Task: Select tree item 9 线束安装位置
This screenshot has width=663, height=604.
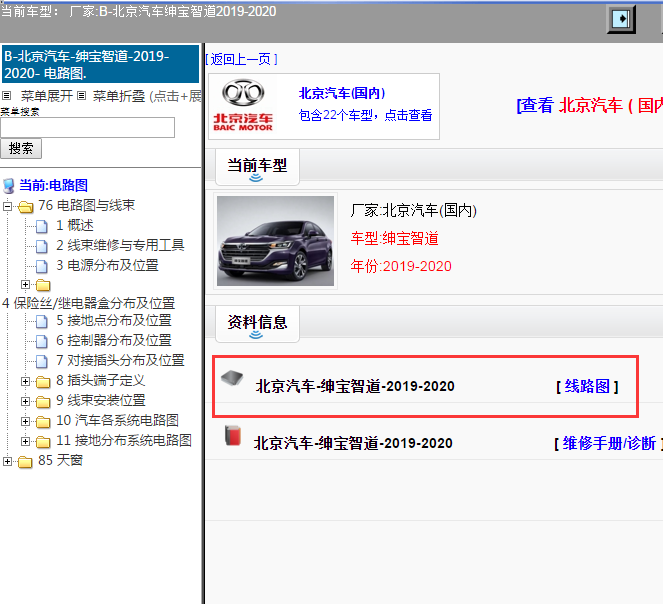Action: [x=101, y=400]
